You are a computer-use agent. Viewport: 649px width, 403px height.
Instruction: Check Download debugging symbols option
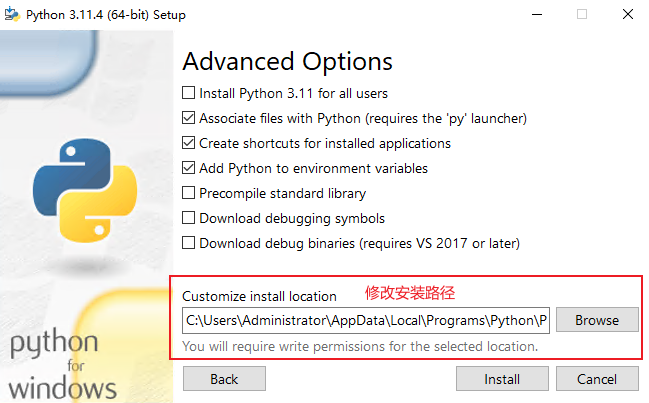point(188,218)
